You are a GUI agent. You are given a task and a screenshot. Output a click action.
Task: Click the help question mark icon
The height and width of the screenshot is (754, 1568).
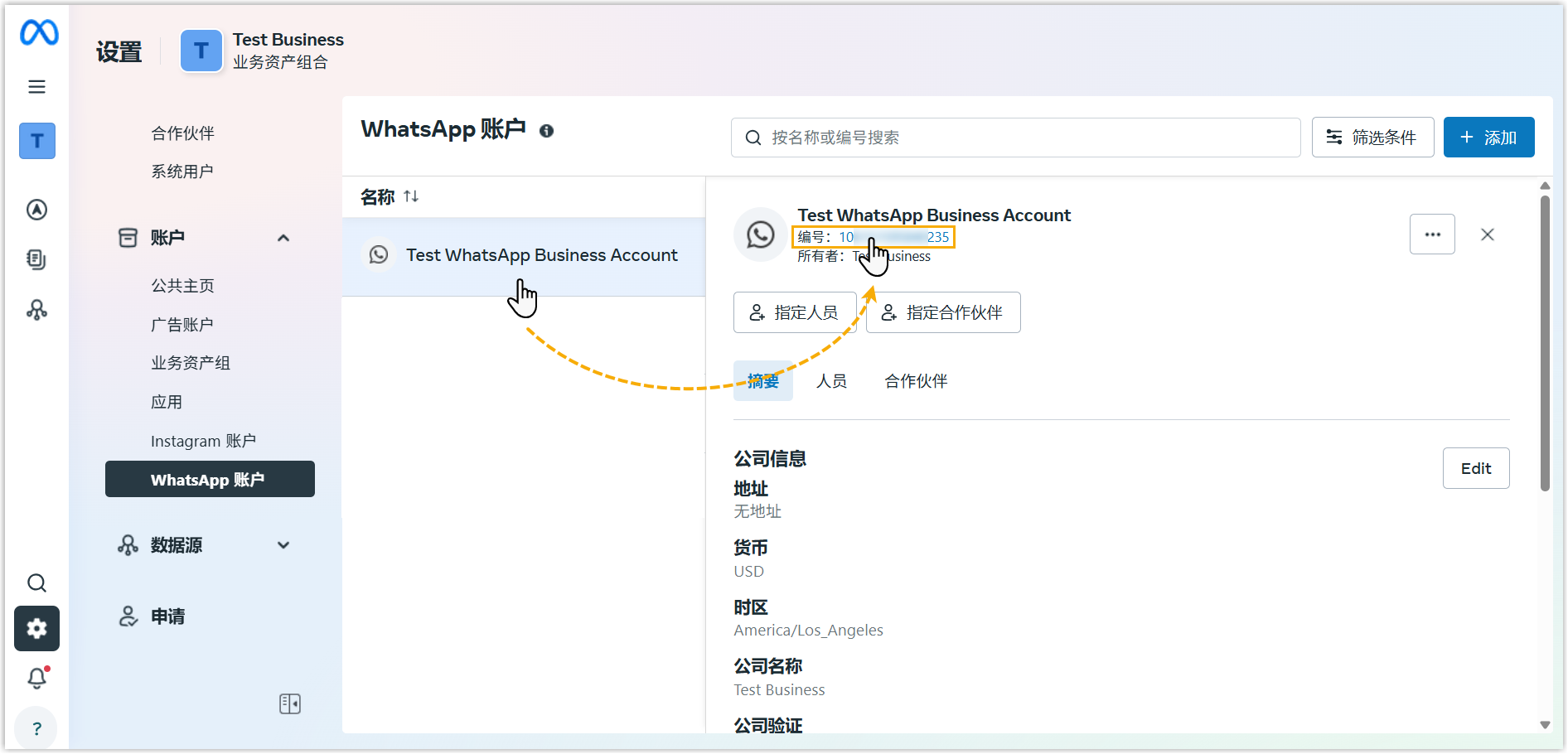tap(36, 729)
